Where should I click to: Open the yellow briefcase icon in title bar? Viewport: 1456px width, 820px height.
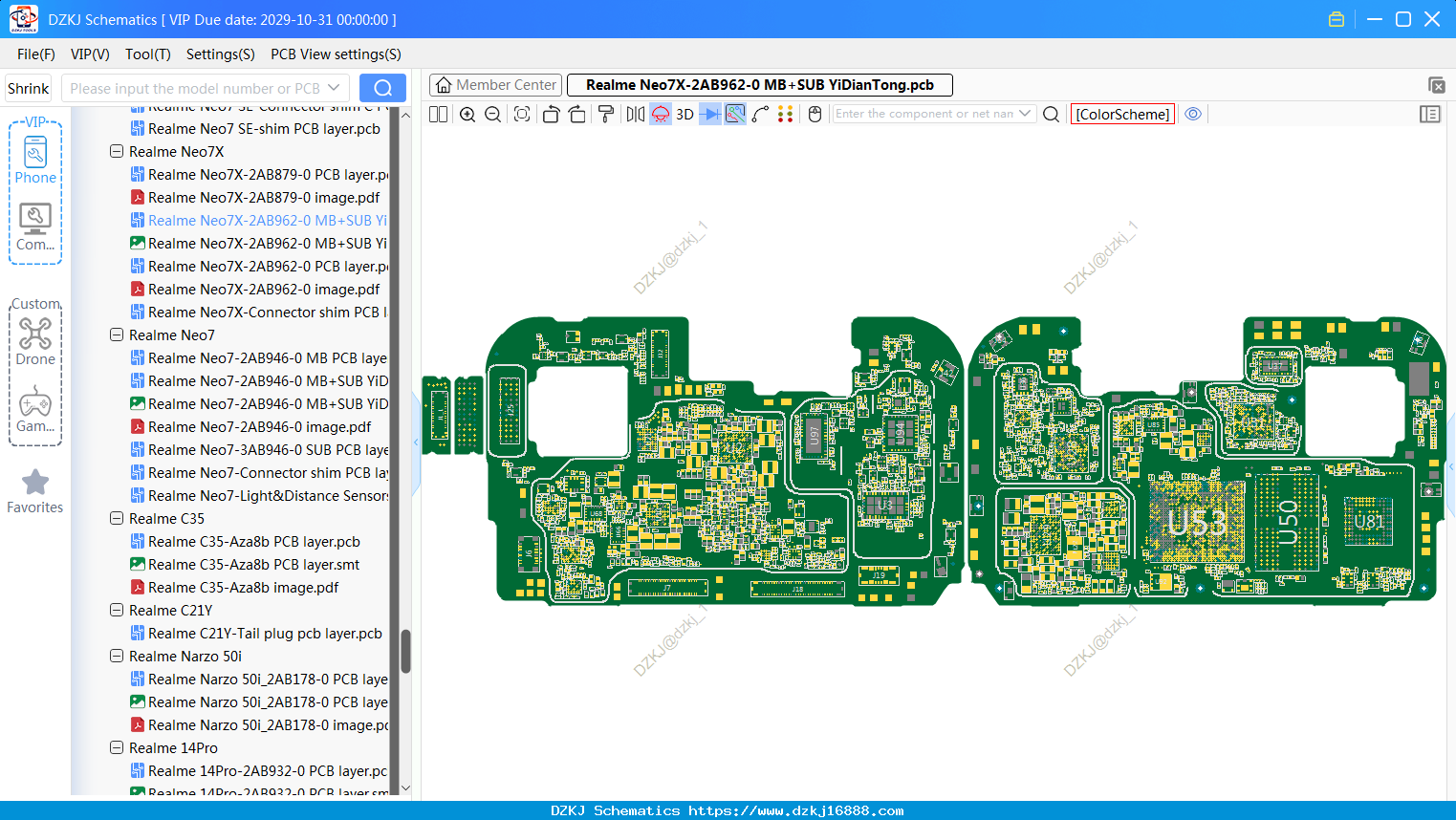pyautogui.click(x=1336, y=19)
